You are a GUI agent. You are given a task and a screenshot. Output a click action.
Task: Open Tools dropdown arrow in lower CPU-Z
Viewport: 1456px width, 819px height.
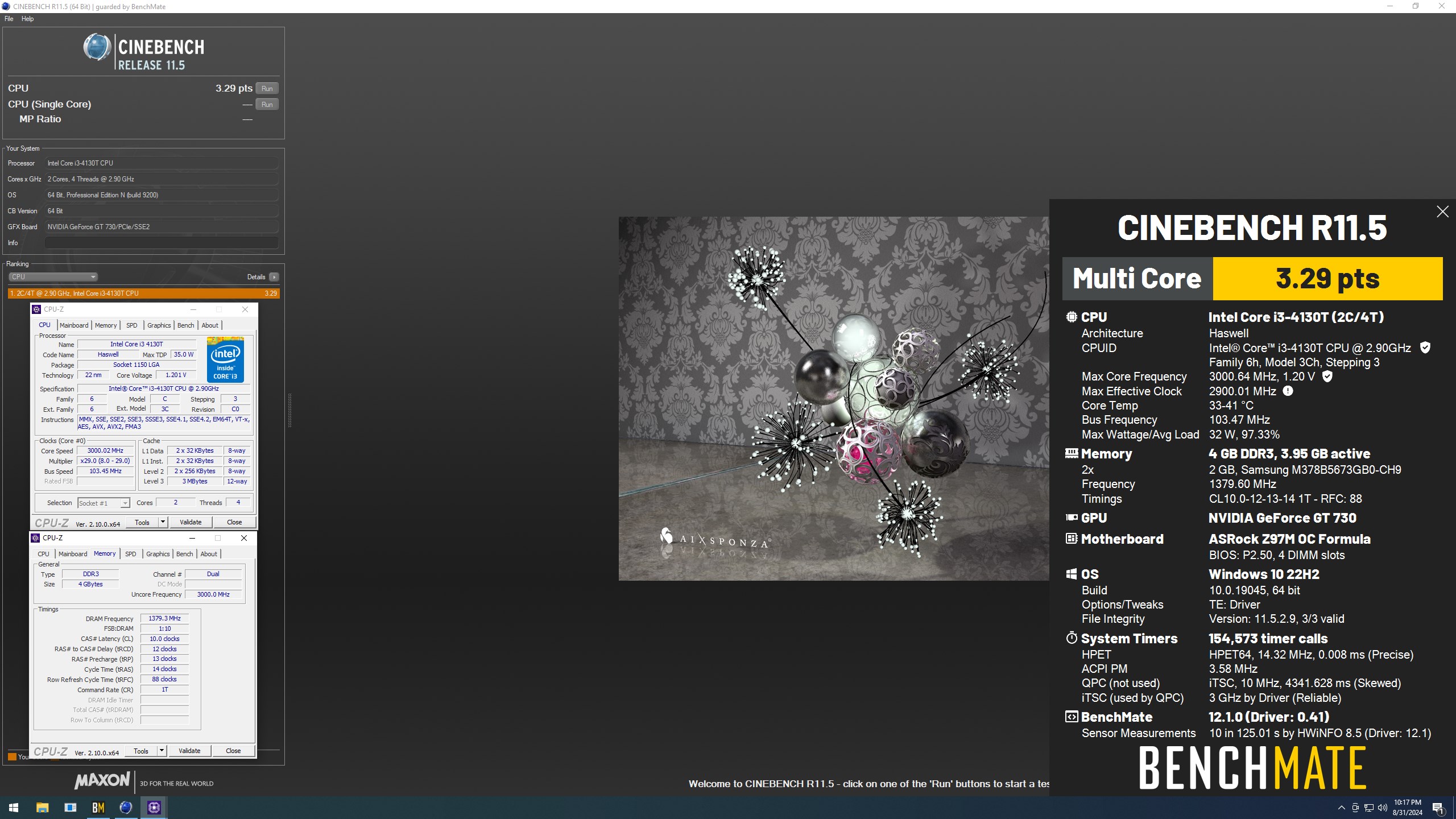point(162,751)
